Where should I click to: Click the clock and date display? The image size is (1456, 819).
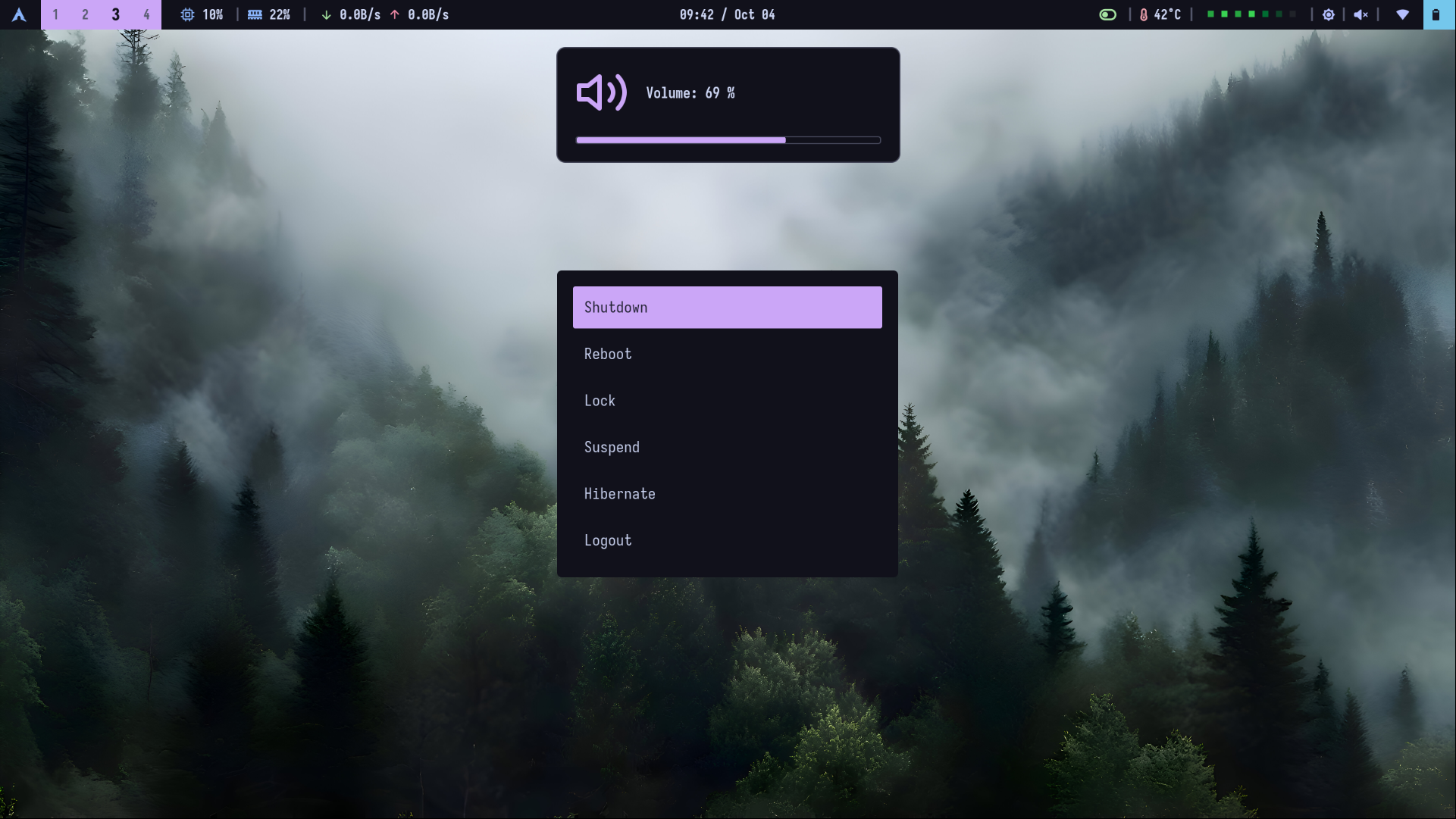click(x=727, y=14)
